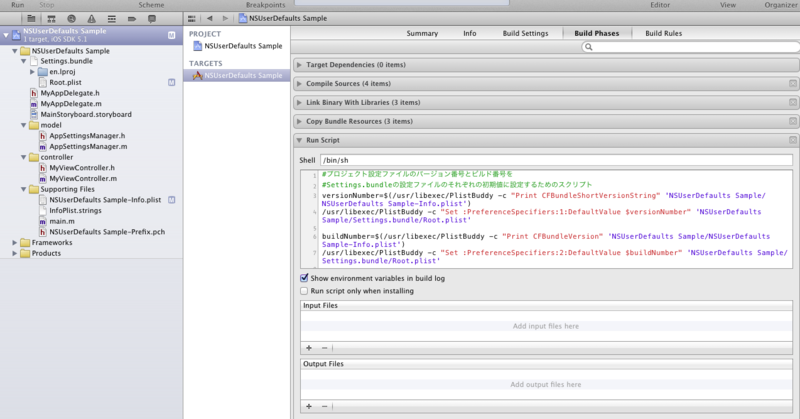Open the Issue navigator warning icon
Screen dimensions: 800x419
pyautogui.click(x=91, y=19)
